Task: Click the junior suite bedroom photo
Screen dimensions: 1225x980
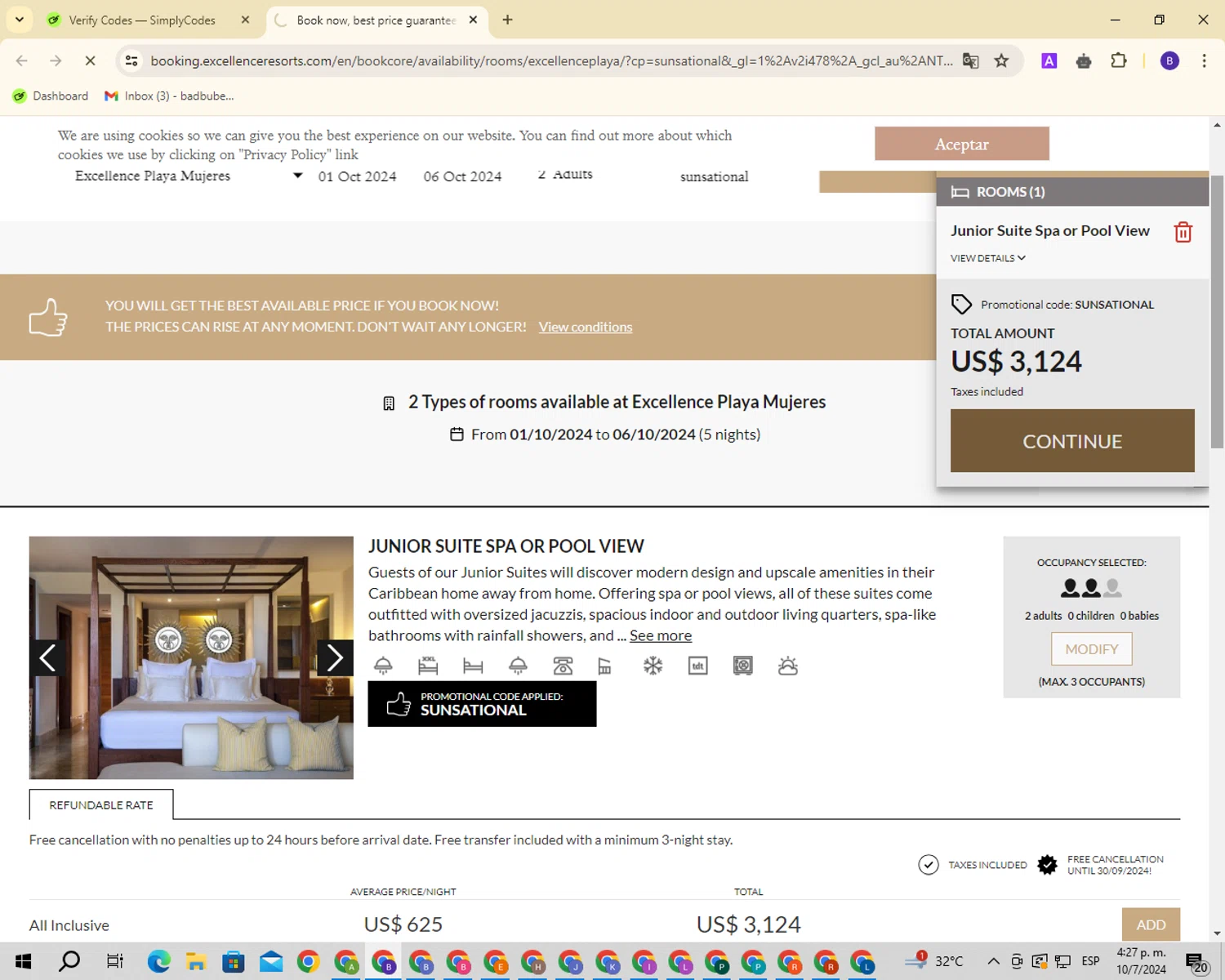Action: pyautogui.click(x=191, y=657)
